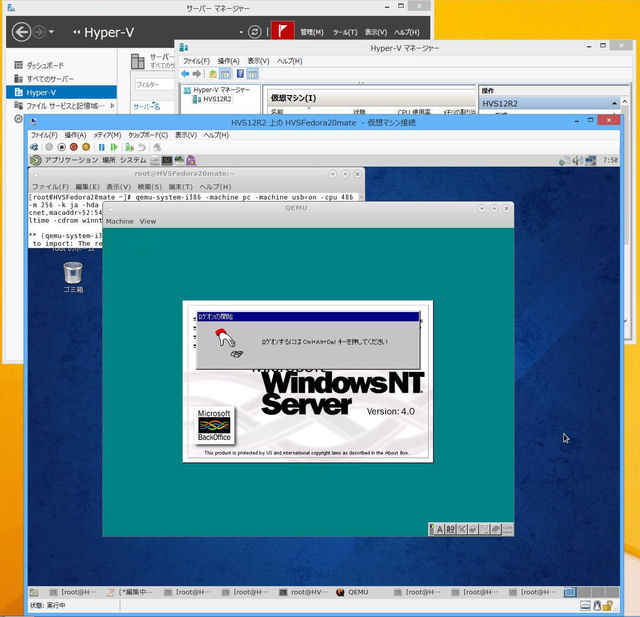This screenshot has height=617, width=640.
Task: Open navigation history dropdown in Server Manager
Action: [x=51, y=31]
